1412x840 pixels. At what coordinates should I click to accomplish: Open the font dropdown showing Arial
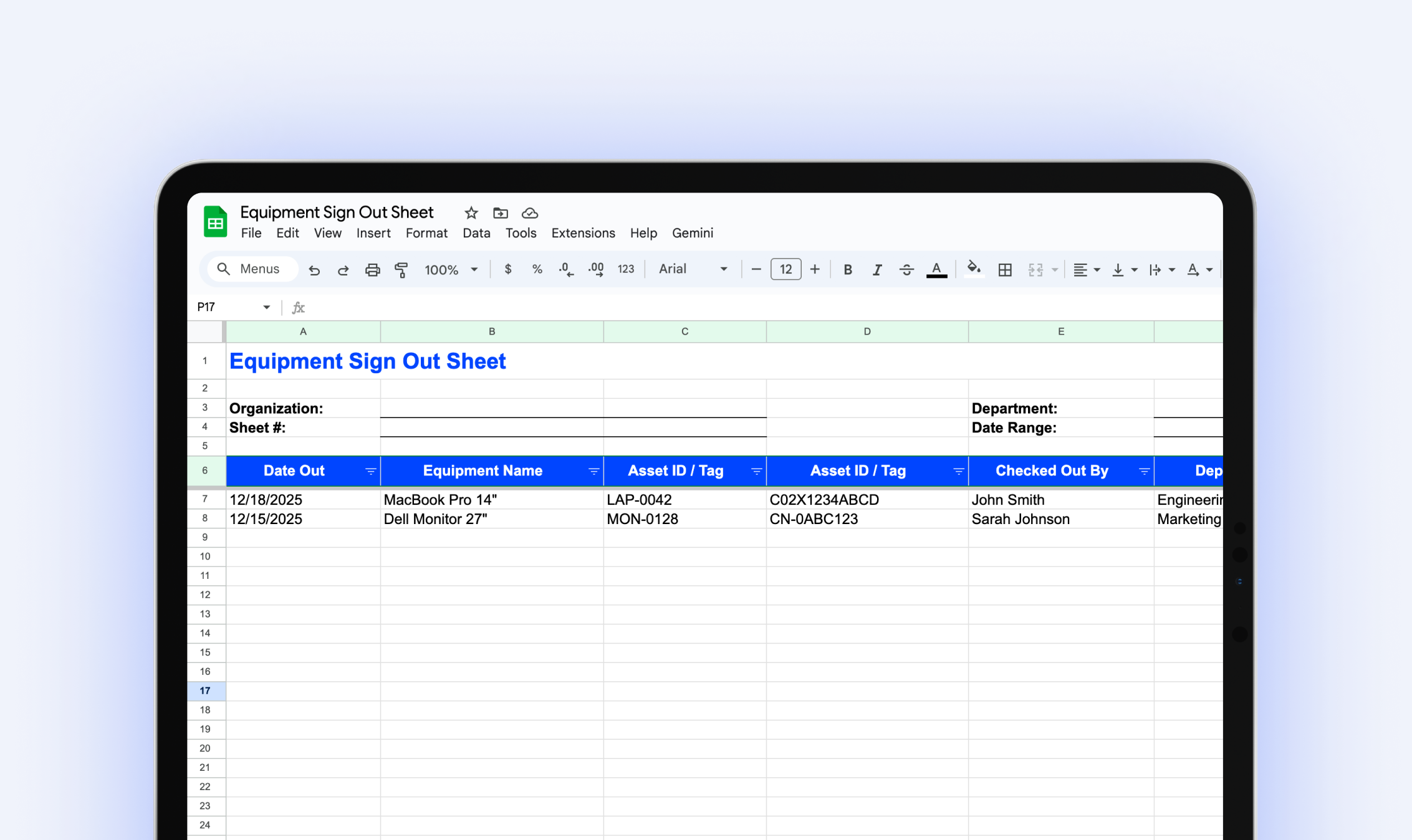692,269
